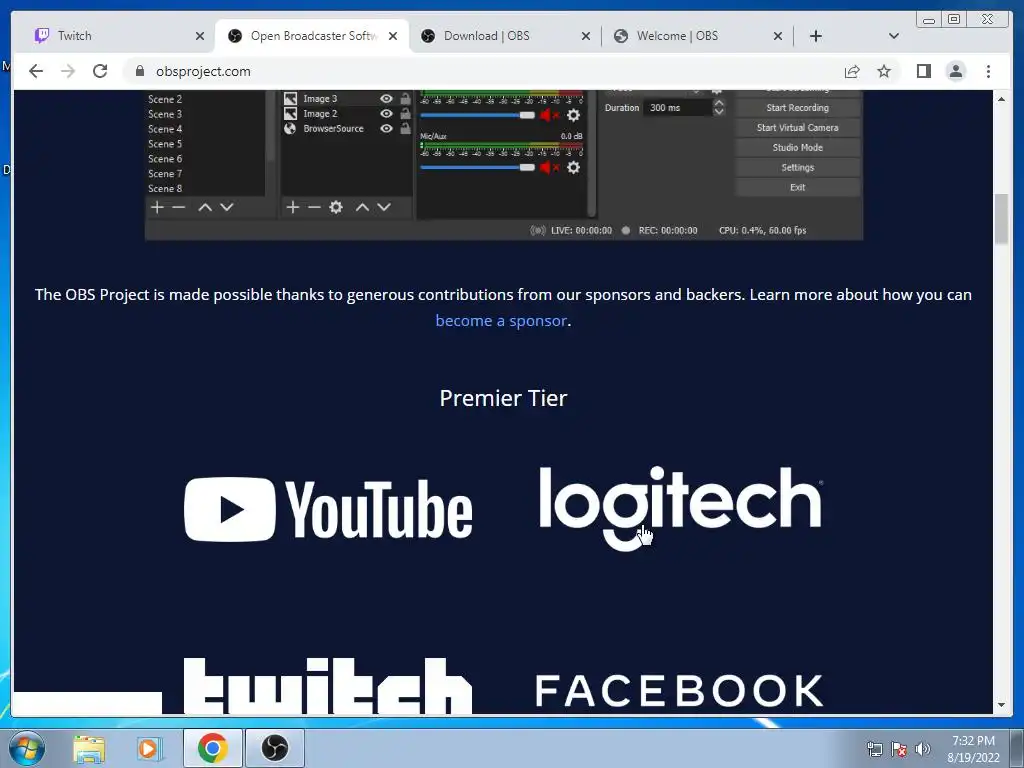
Task: Remove scene with the minus under scenes
Action: pos(178,207)
